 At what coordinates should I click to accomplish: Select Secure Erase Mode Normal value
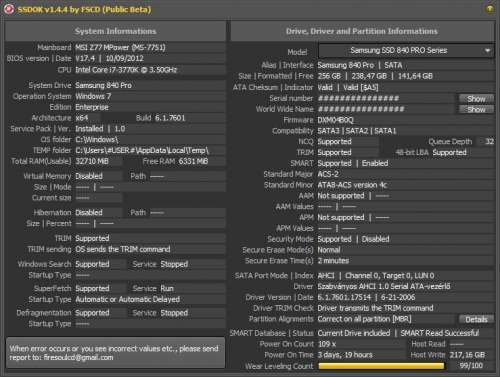329,250
